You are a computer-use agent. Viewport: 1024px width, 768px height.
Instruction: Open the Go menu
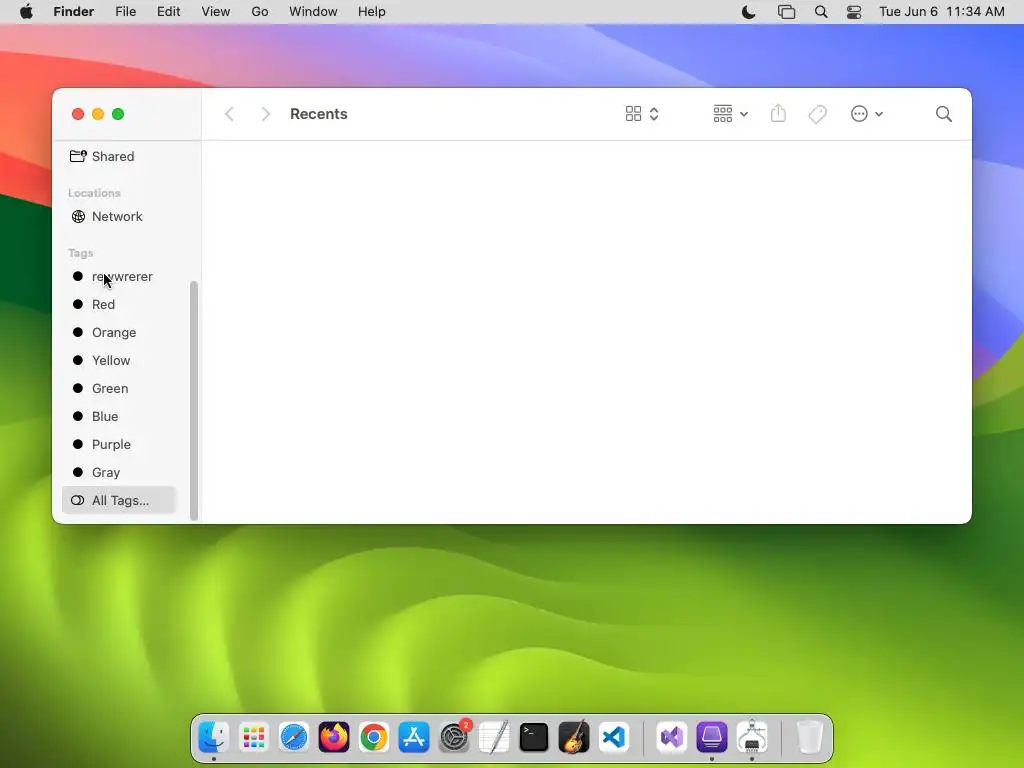(260, 12)
